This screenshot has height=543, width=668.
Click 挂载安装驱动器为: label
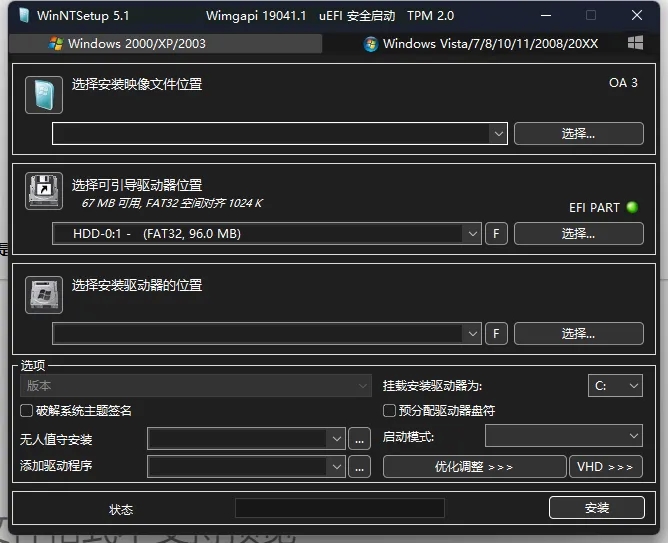coord(432,386)
